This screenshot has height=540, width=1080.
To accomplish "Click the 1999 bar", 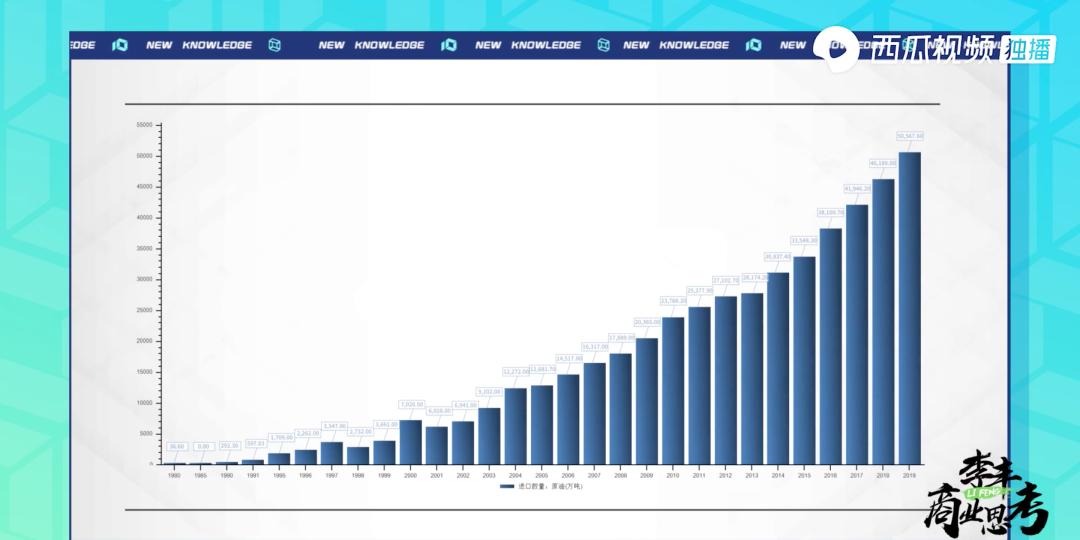I will click(x=384, y=453).
